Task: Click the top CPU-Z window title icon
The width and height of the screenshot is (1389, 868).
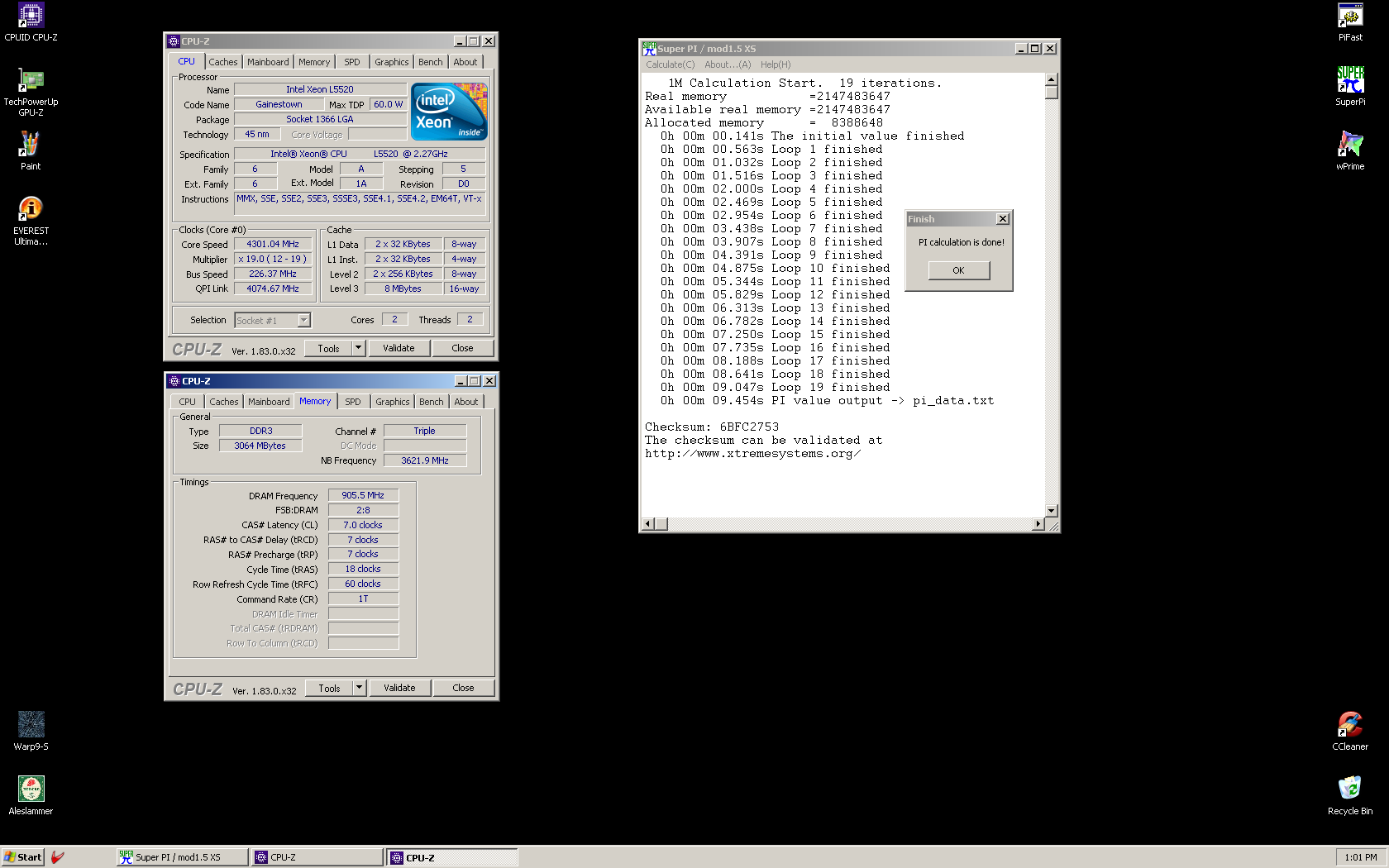Action: [x=174, y=41]
